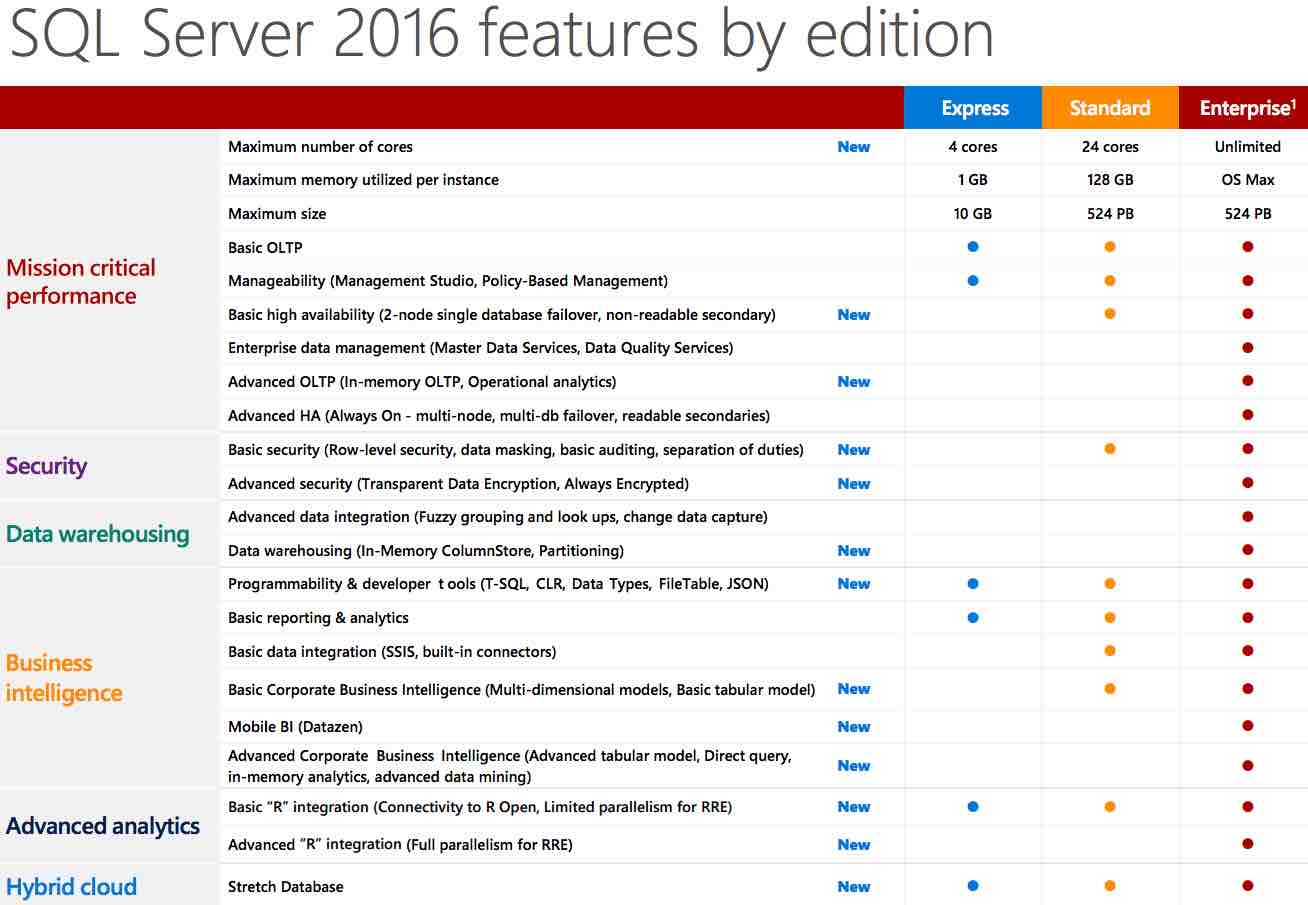The width and height of the screenshot is (1308, 905).
Task: Click the 128 GB memory cell
Action: click(1110, 180)
